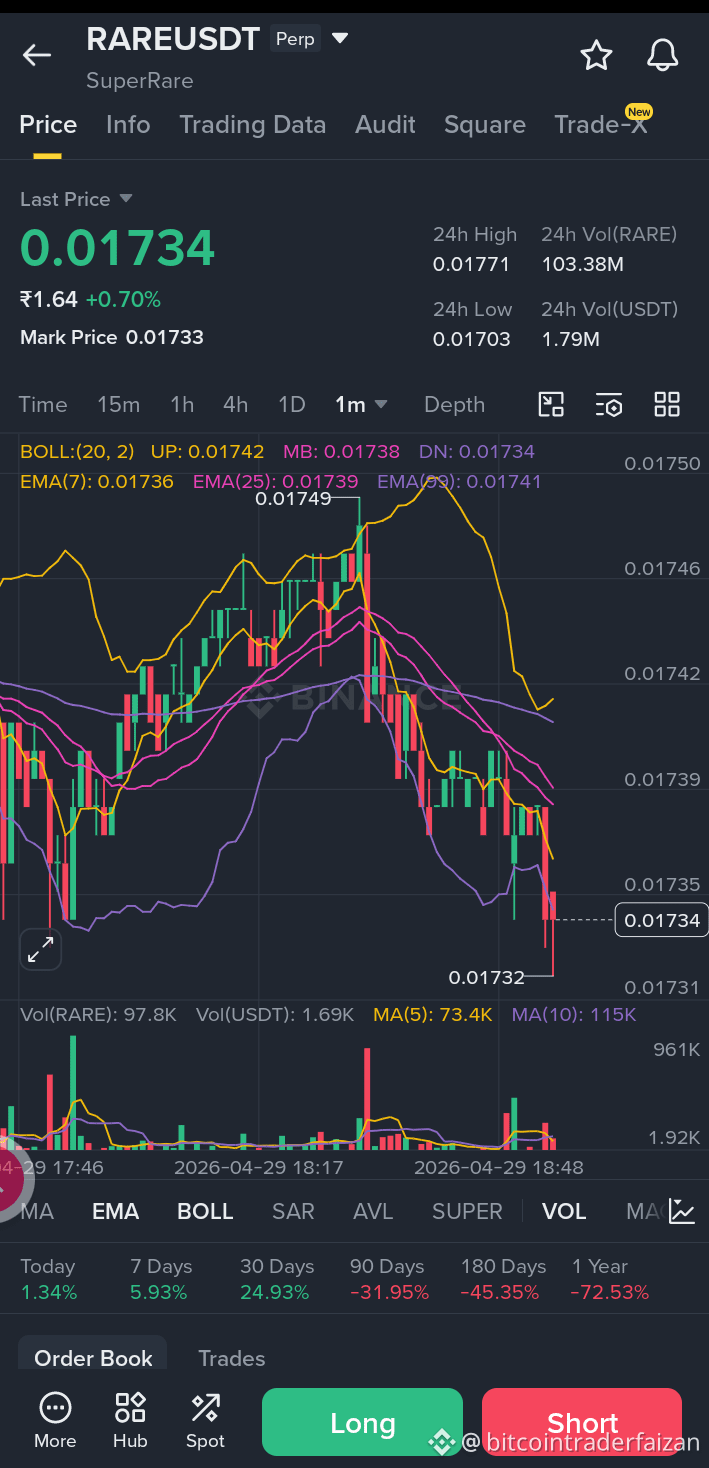Viewport: 709px width, 1468px height.
Task: Add RAREUSDT to favorites with the star
Action: tap(596, 55)
